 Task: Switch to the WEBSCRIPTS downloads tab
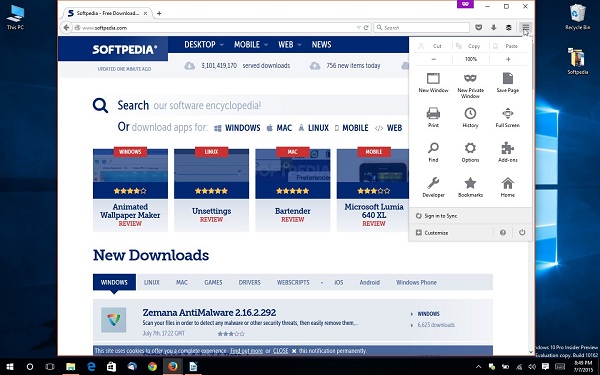pos(293,282)
